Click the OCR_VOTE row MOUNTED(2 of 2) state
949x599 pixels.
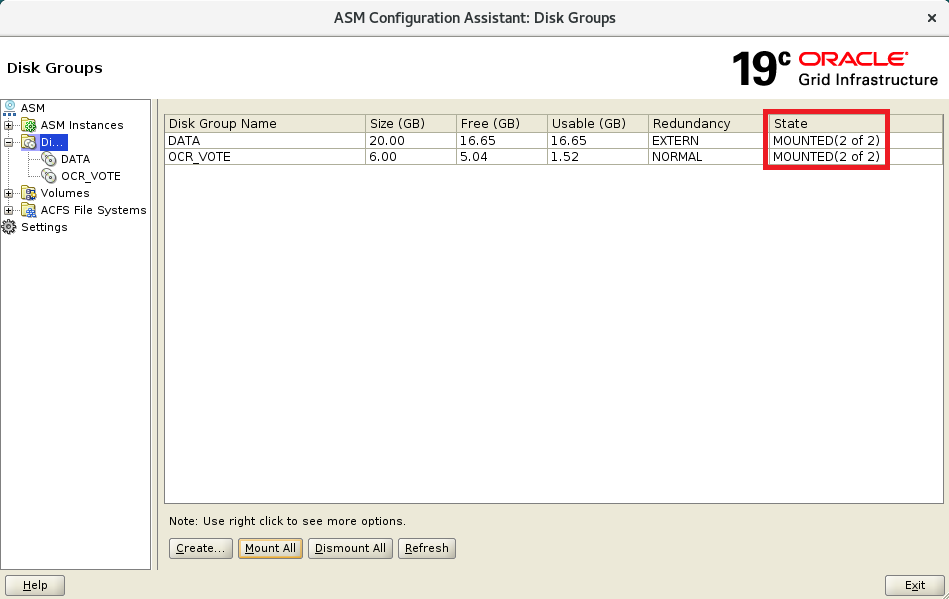pyautogui.click(x=856, y=157)
